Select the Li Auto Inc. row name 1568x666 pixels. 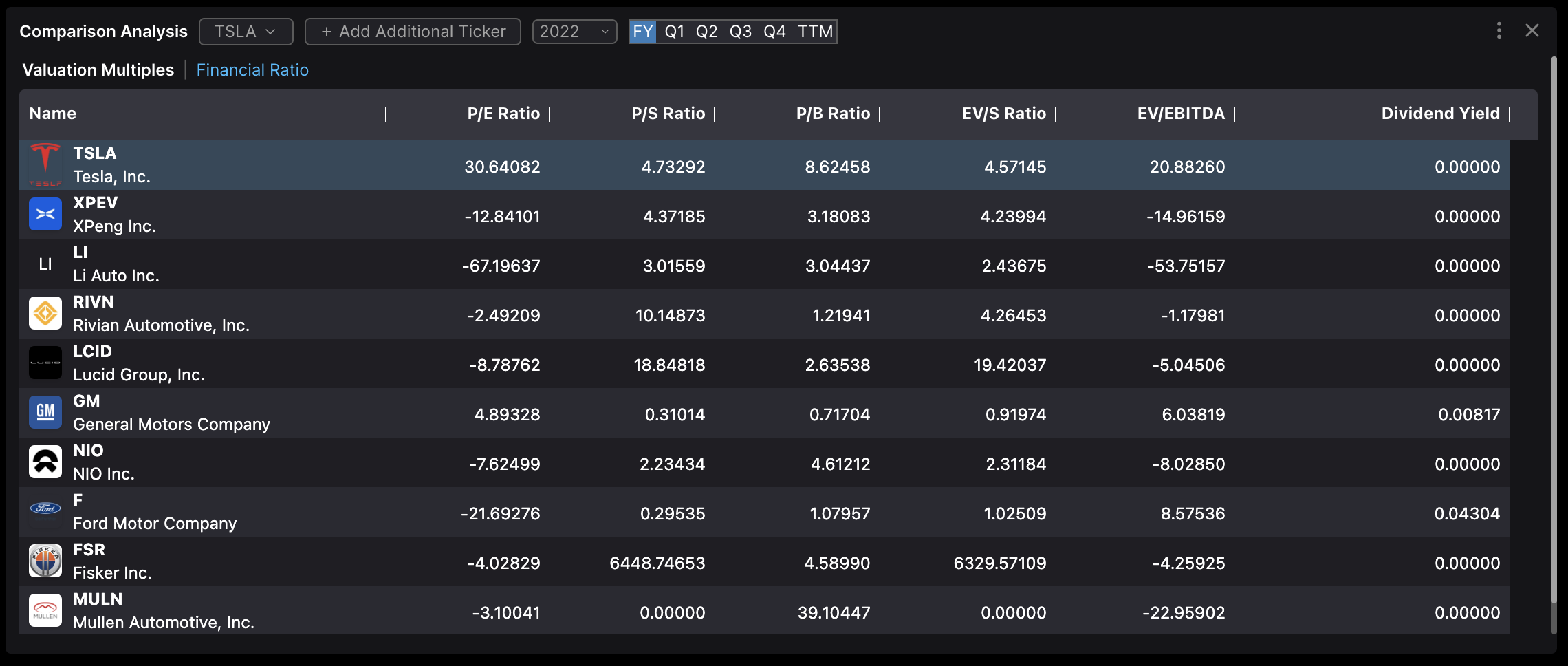click(116, 276)
